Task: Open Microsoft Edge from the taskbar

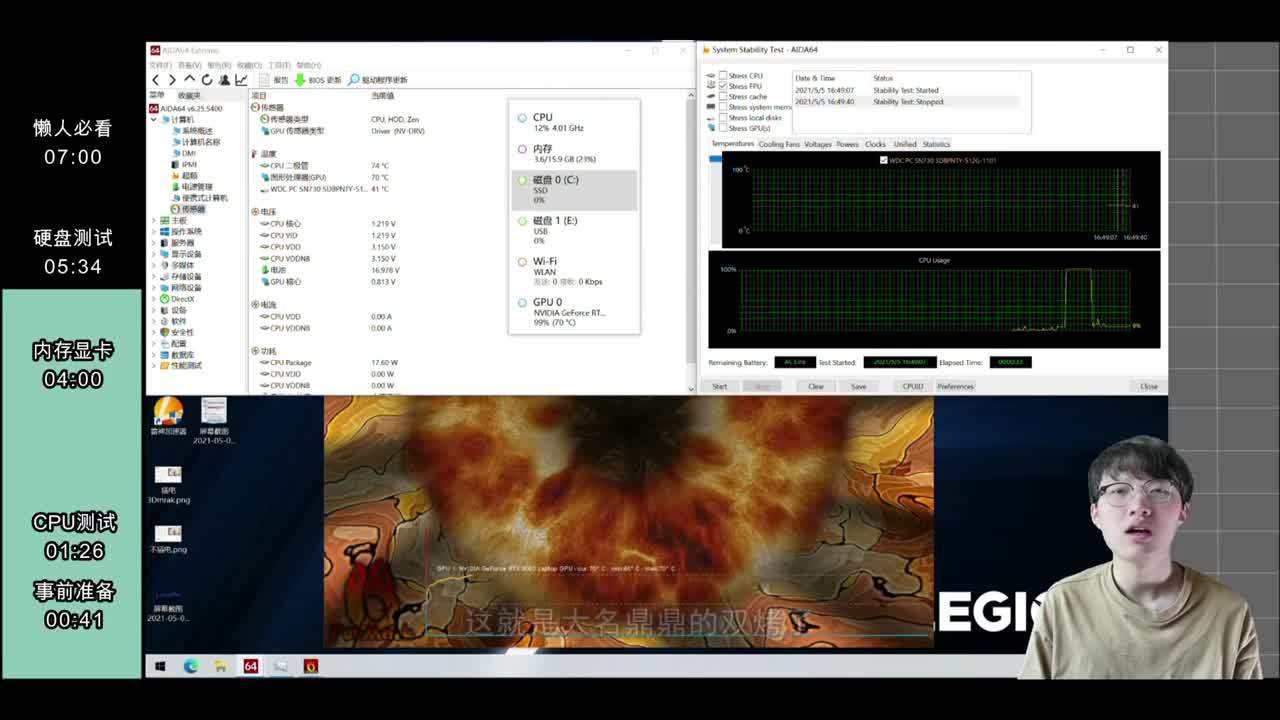Action: click(190, 666)
